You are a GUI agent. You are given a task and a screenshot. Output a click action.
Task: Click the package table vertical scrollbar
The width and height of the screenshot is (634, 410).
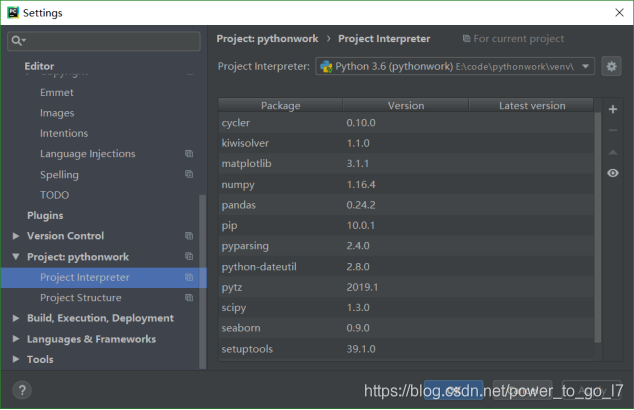[x=598, y=227]
